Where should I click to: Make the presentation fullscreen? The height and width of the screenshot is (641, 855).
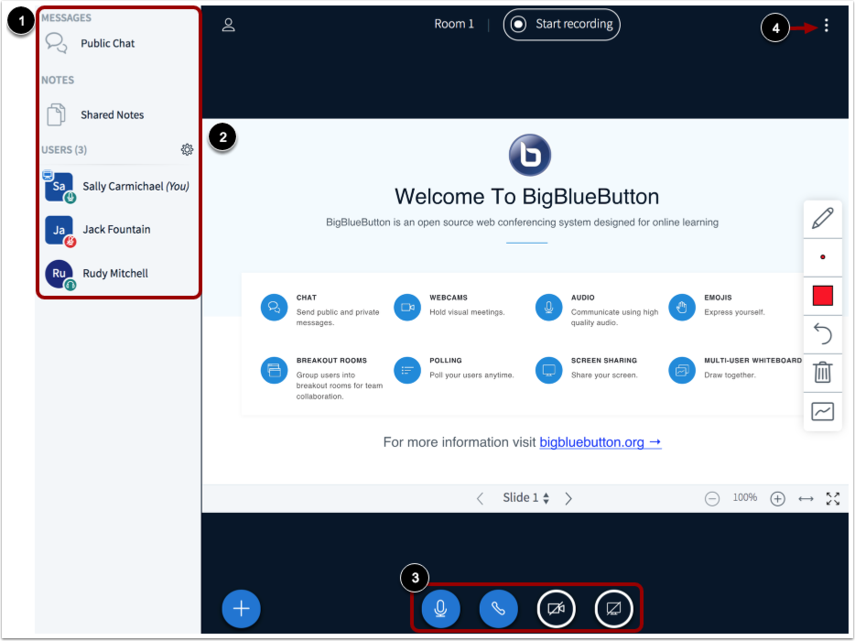[833, 498]
